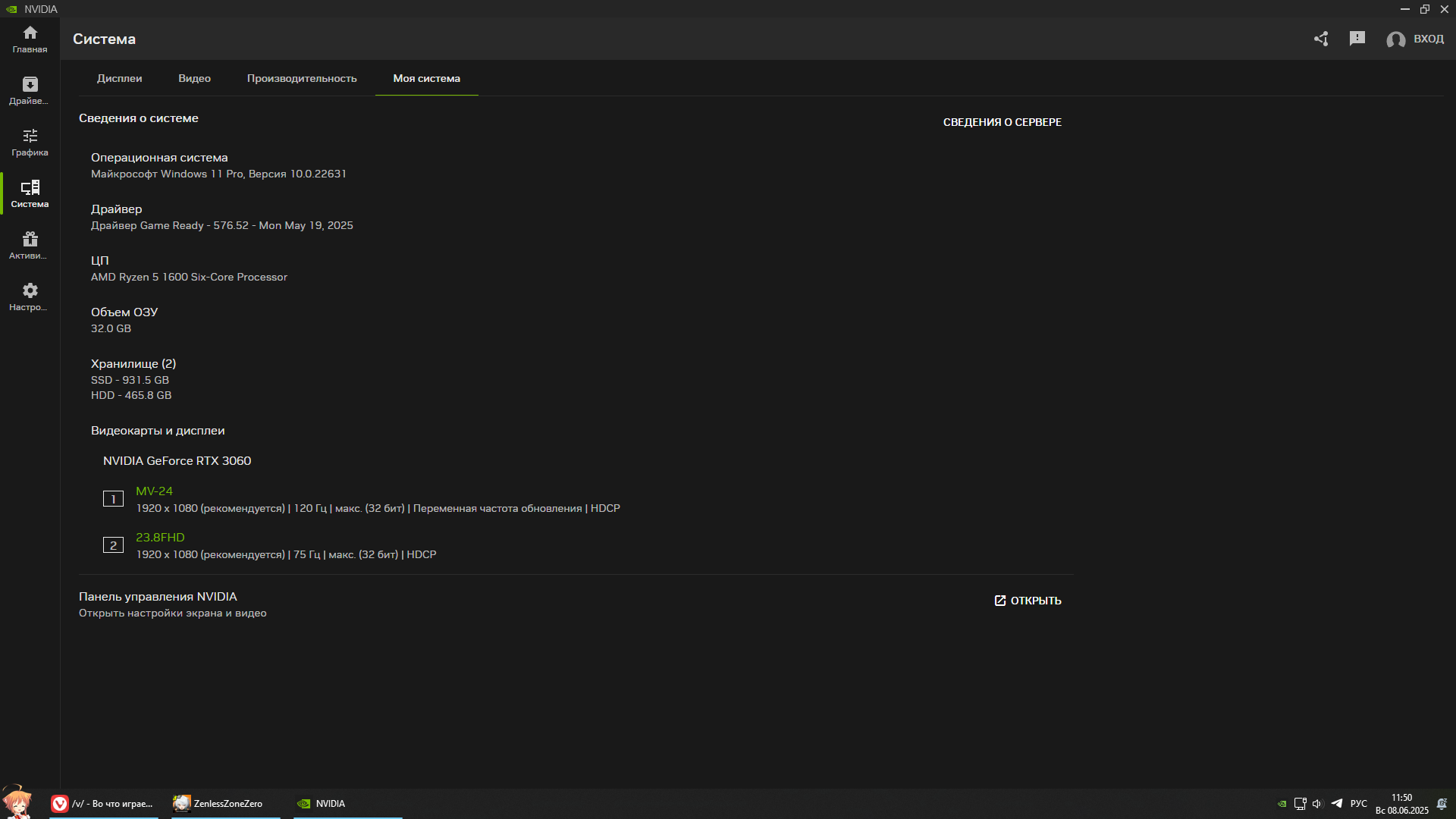This screenshot has height=819, width=1456.
Task: Click the MV-24 monitor name
Action: tap(154, 491)
